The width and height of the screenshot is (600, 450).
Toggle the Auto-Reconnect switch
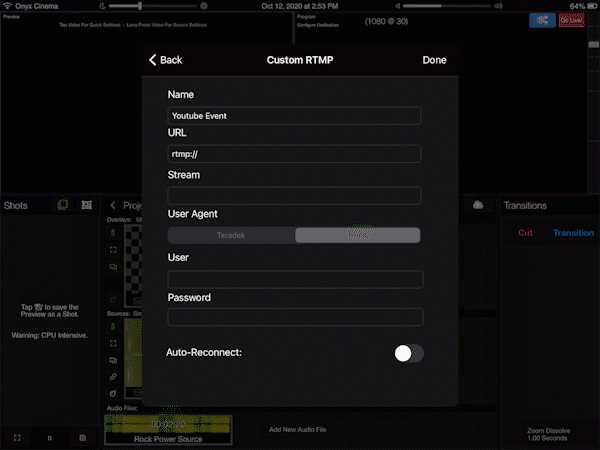tap(408, 353)
